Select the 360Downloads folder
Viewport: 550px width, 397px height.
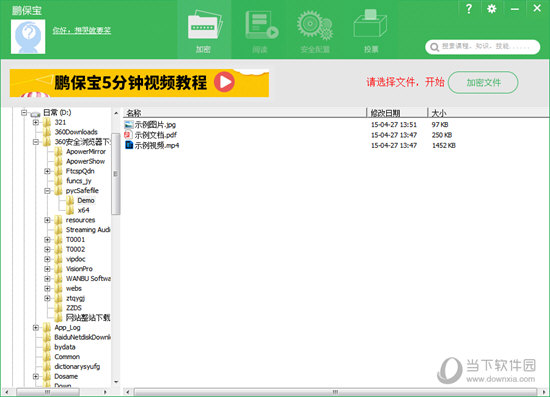tap(76, 132)
